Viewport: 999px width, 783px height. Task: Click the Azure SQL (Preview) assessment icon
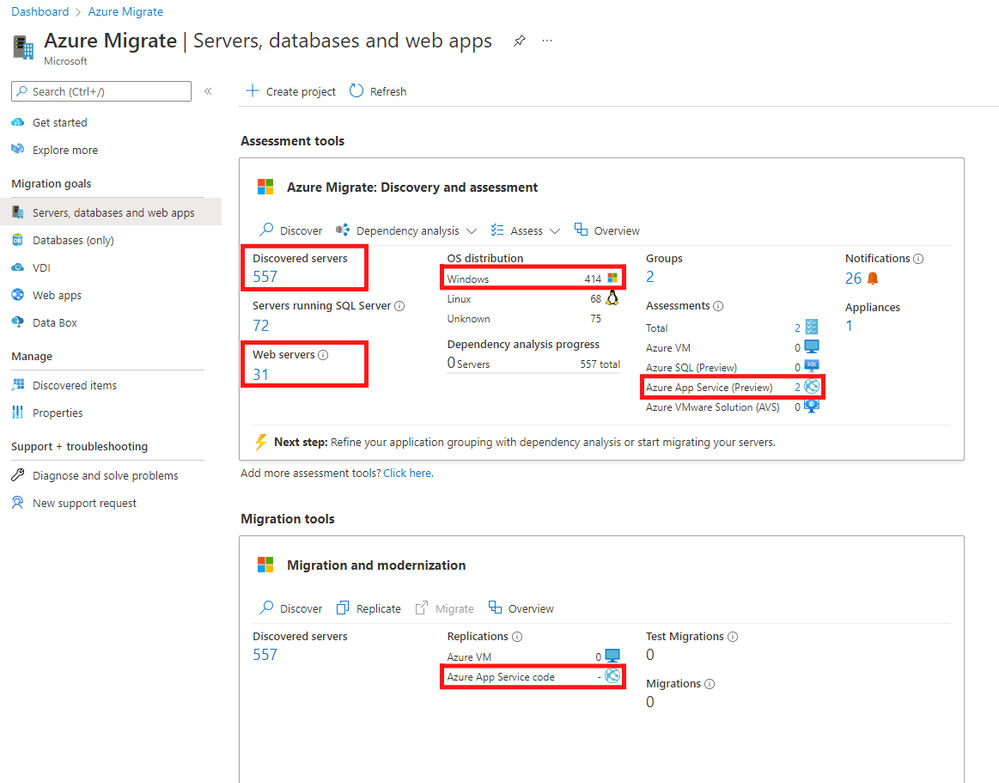point(812,366)
